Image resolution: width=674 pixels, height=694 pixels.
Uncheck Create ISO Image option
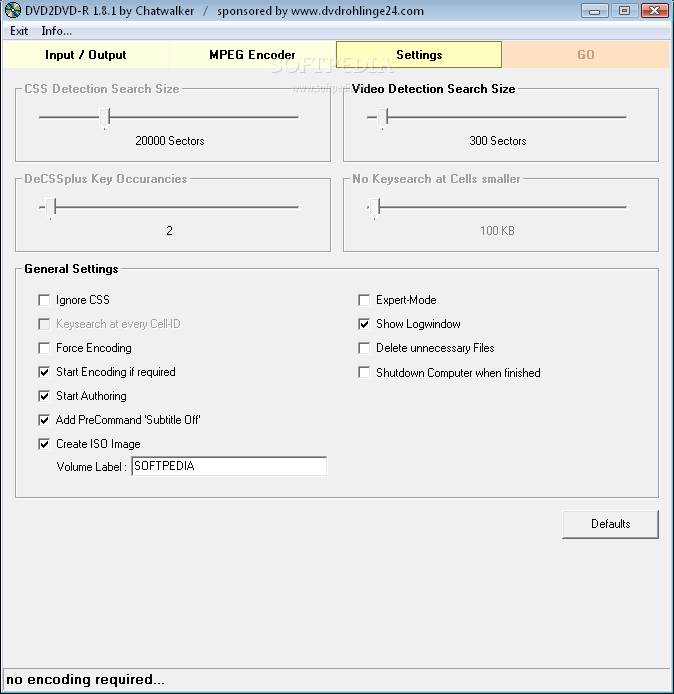[44, 444]
